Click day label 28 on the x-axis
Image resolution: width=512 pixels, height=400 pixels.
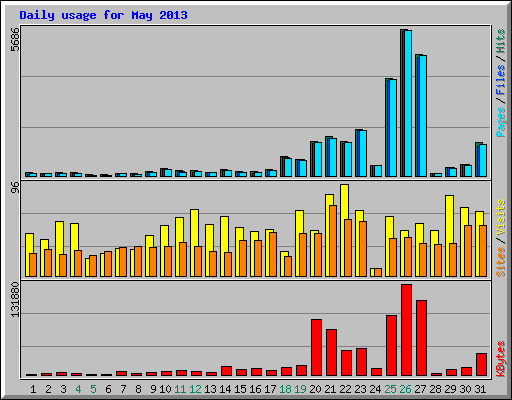pyautogui.click(x=435, y=389)
